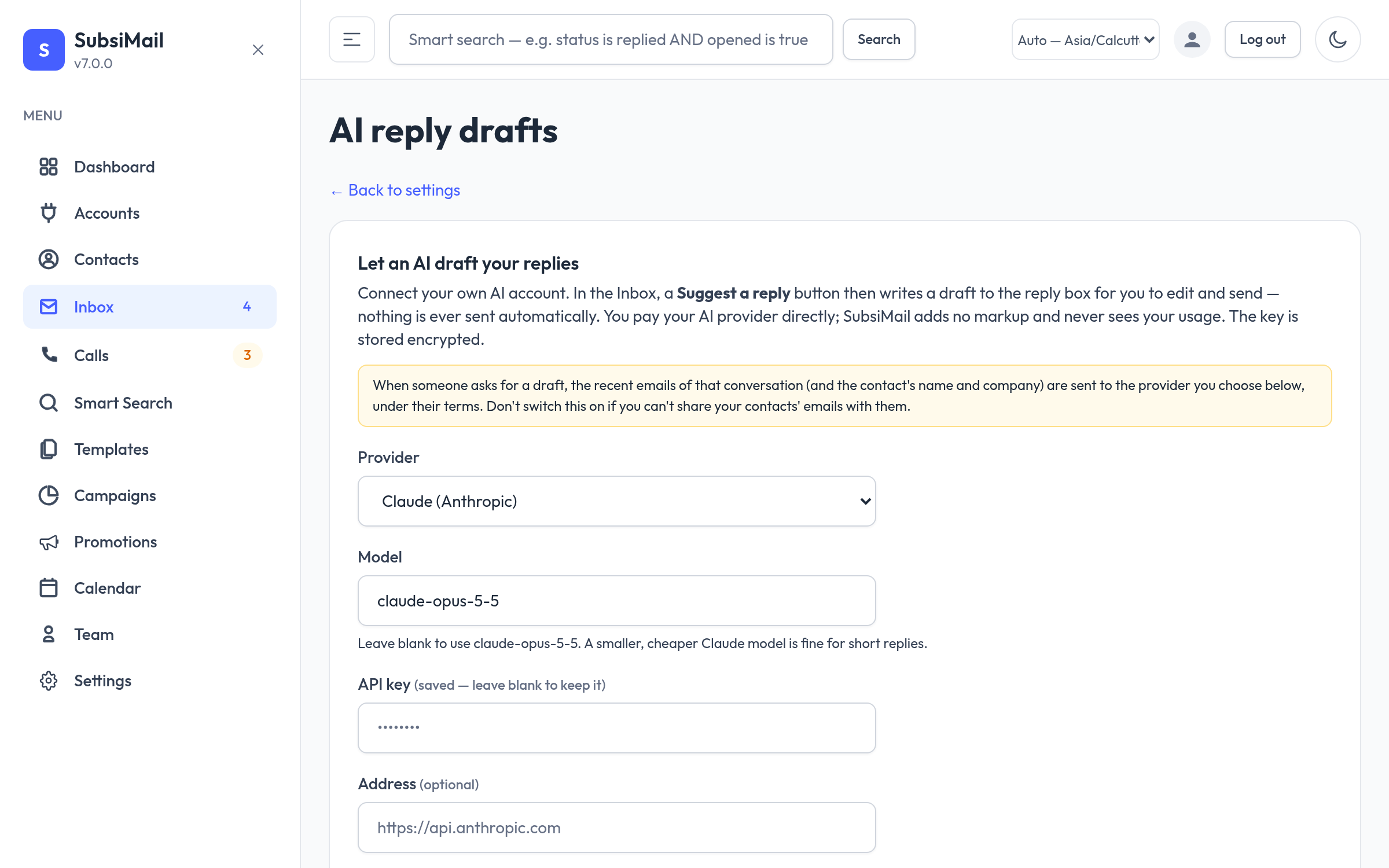The width and height of the screenshot is (1389, 868).
Task: Open the Smart Search menu item
Action: [x=150, y=403]
